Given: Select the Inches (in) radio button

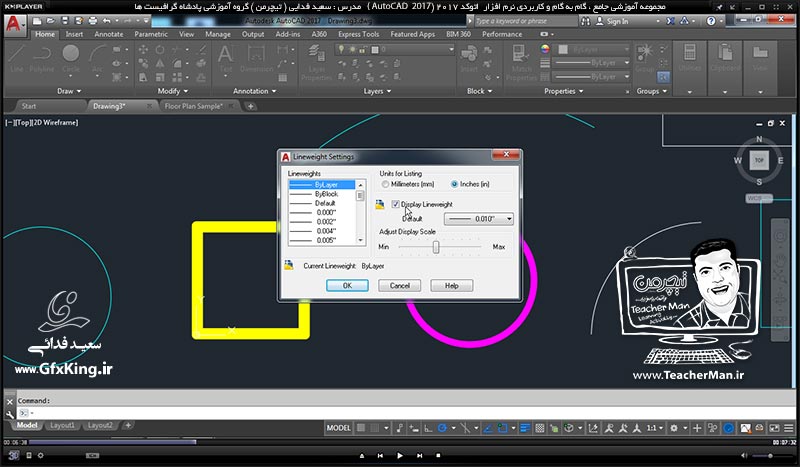Looking at the screenshot, I should pos(454,184).
